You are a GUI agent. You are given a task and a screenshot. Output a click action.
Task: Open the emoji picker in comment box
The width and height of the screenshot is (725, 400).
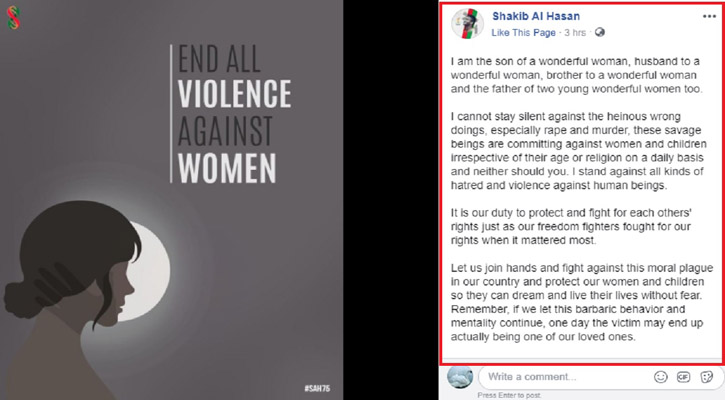661,377
